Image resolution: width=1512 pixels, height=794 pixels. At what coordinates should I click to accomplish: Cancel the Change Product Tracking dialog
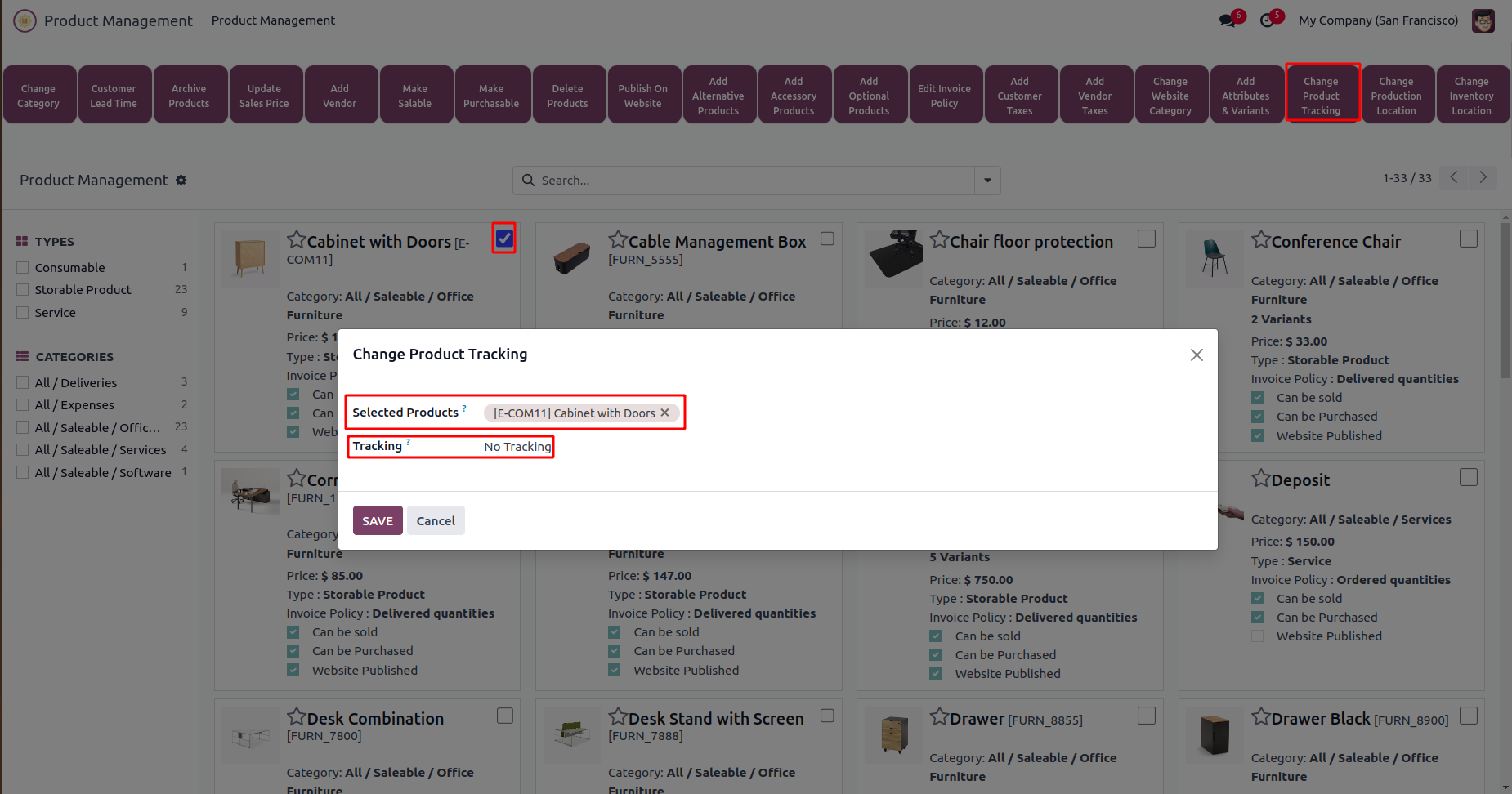point(436,520)
